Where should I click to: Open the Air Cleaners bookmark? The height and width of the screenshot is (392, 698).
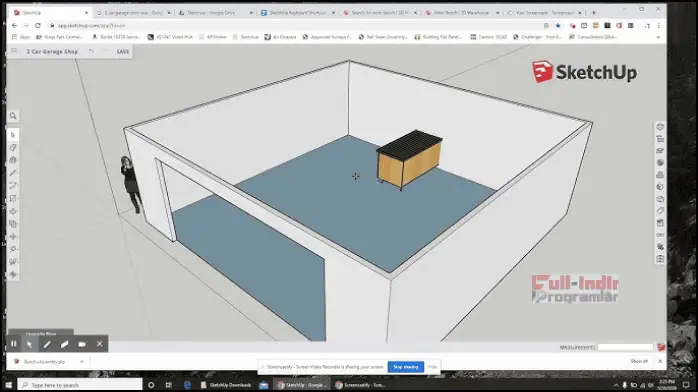click(x=280, y=37)
